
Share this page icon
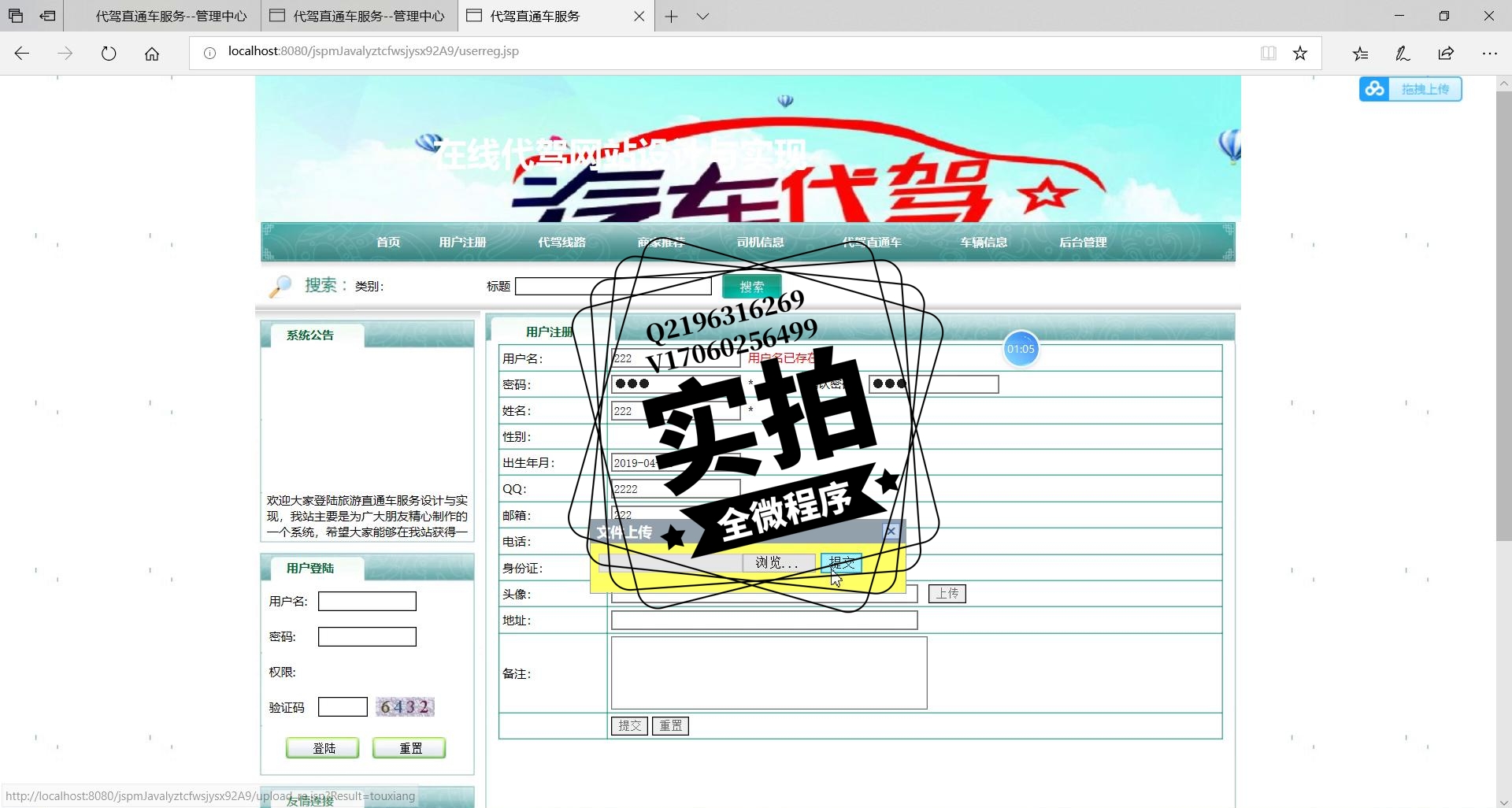point(1446,54)
